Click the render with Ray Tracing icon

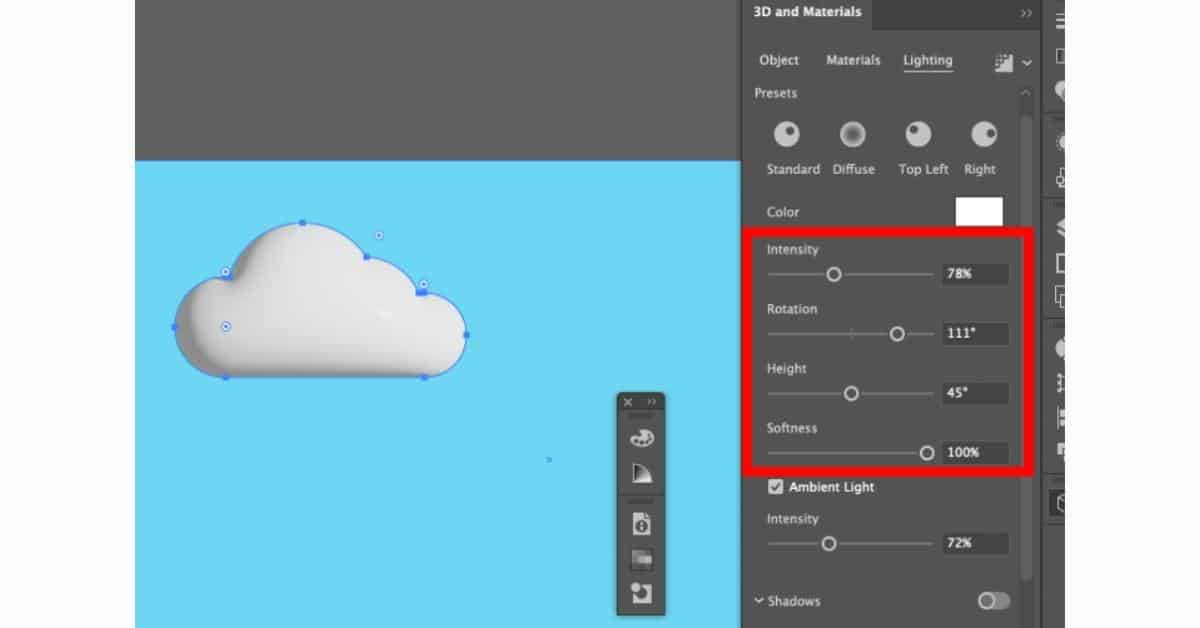point(1003,62)
